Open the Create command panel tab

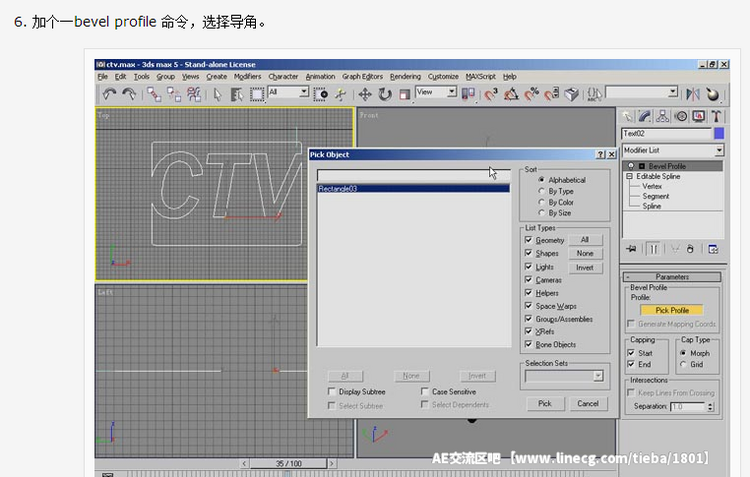(627, 116)
